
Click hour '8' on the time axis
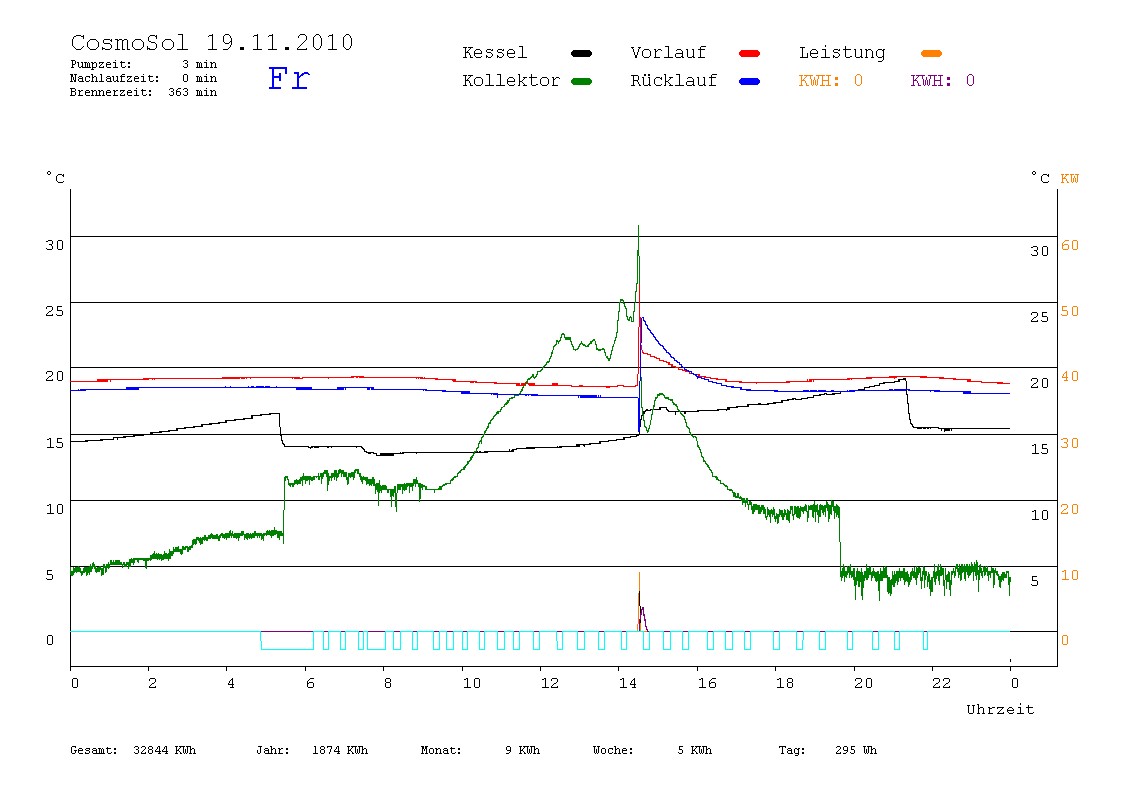[388, 683]
